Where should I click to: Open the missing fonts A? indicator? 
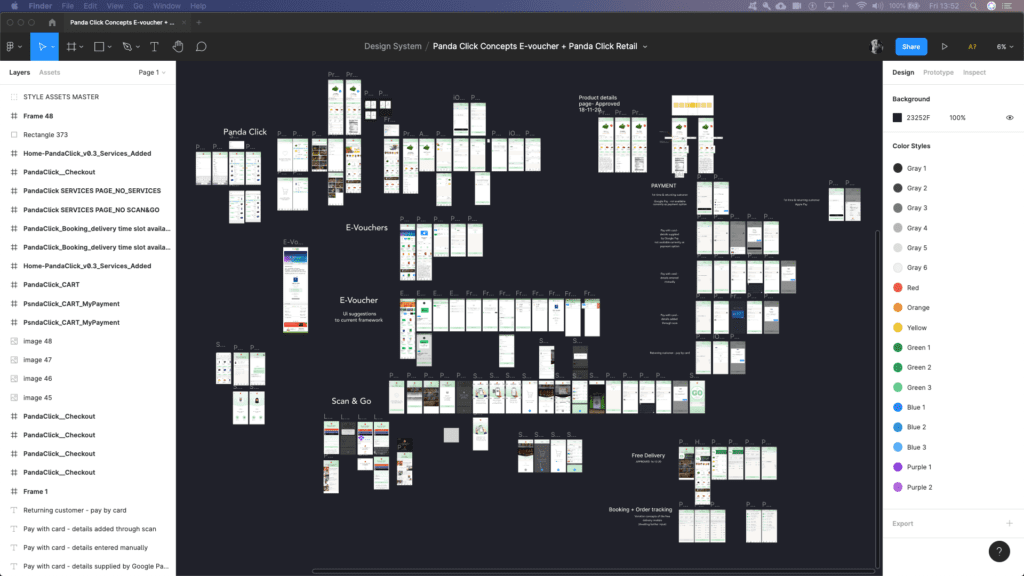pos(972,46)
